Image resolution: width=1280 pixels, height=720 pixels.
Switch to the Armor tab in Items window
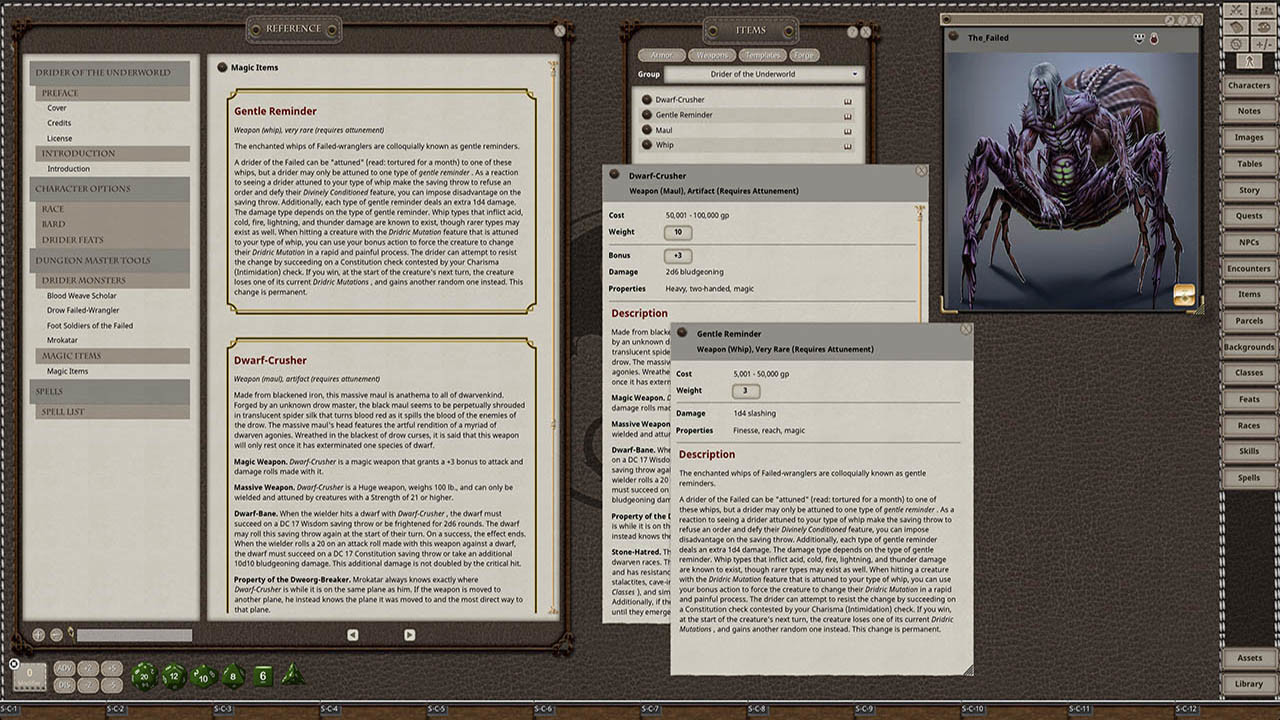pos(661,55)
